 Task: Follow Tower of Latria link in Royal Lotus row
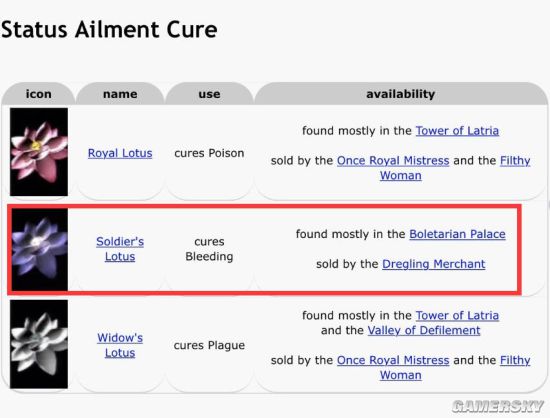pyautogui.click(x=457, y=131)
